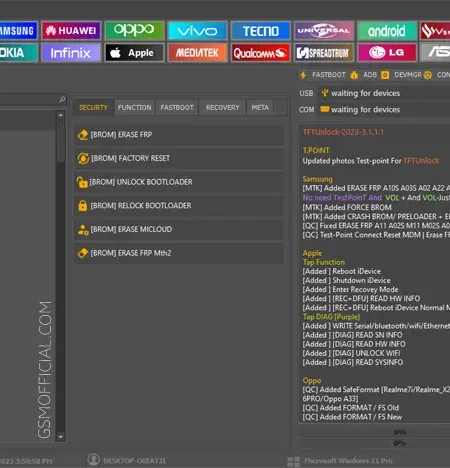Select the Oppo brand button
The height and width of the screenshot is (468, 450).
pos(134,31)
